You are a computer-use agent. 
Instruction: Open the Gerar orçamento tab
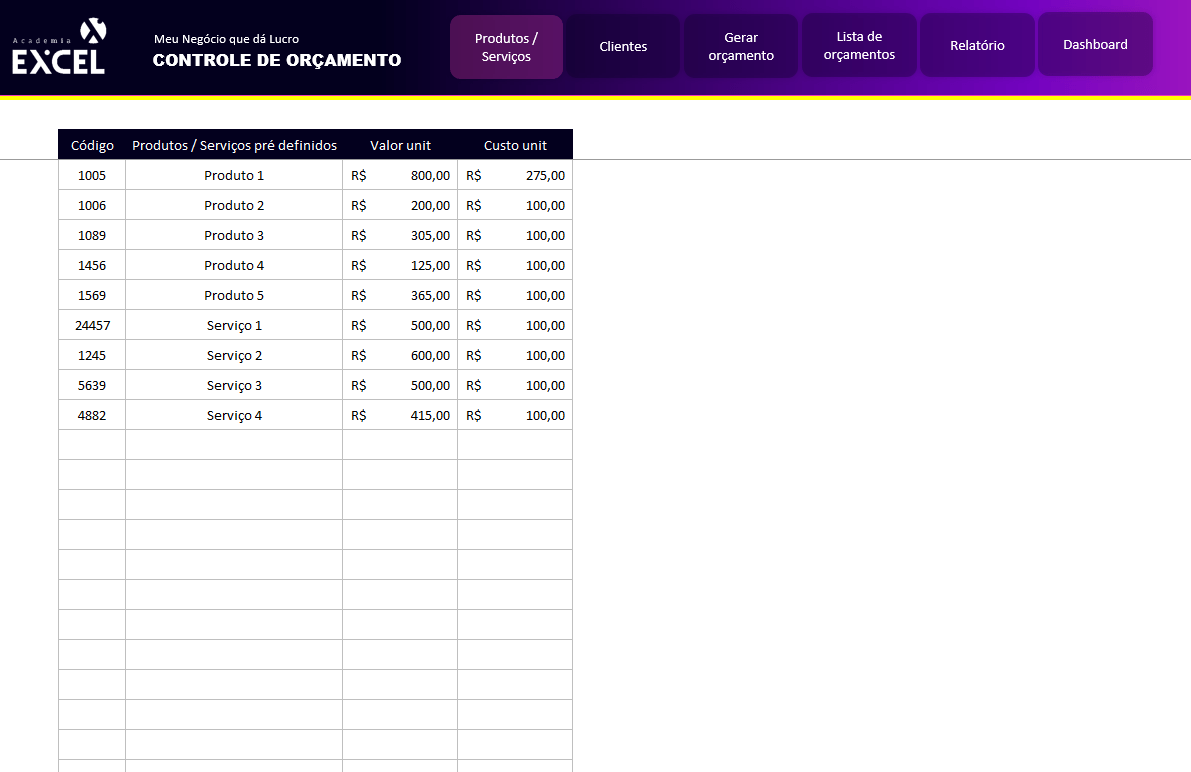(x=741, y=46)
